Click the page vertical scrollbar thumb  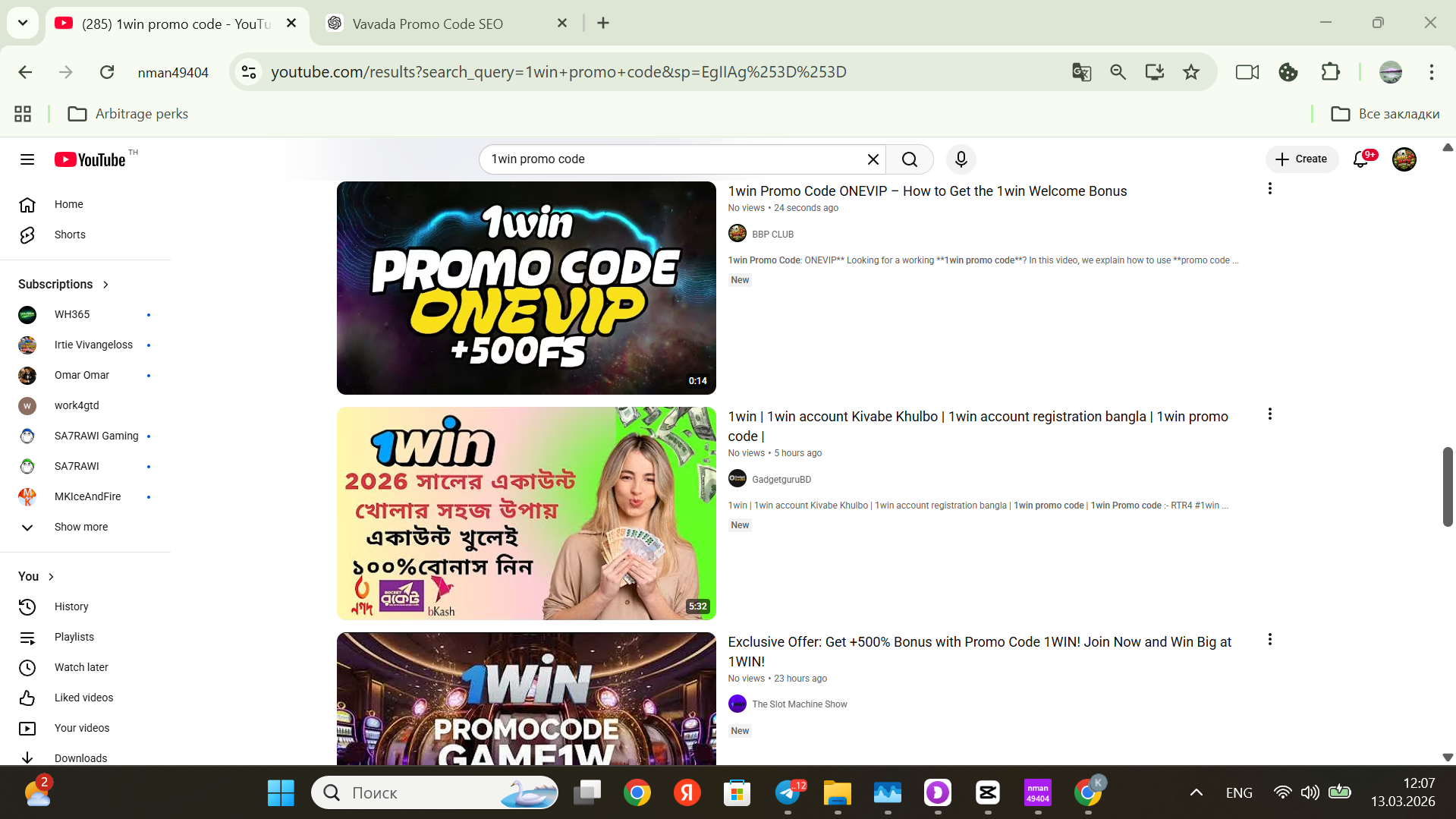point(1448,487)
